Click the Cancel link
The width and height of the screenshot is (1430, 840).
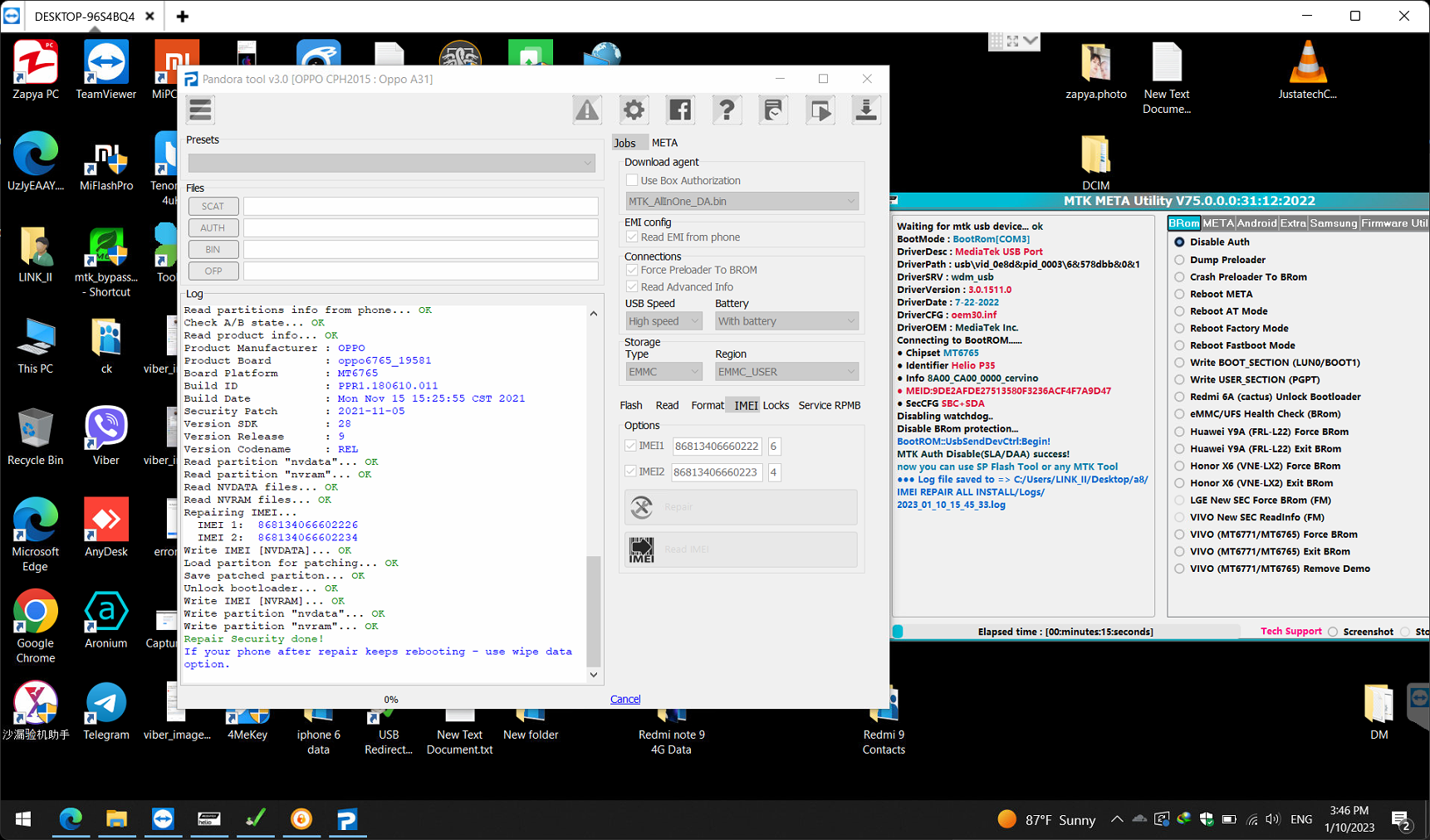(x=625, y=699)
